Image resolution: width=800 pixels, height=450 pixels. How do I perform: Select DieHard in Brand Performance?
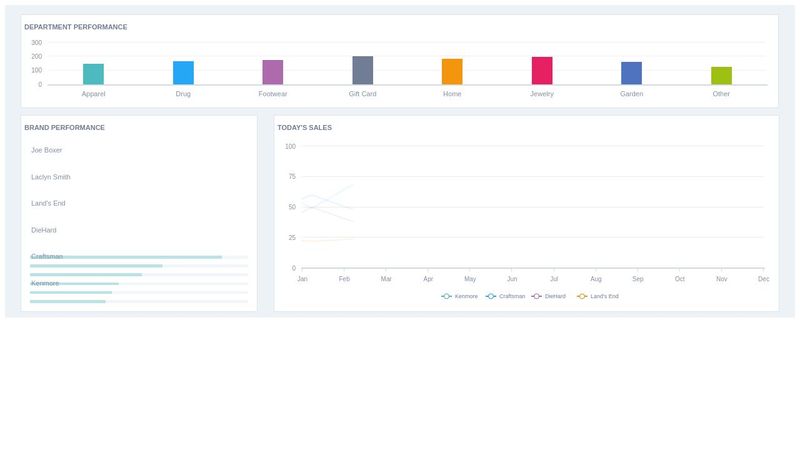coord(44,230)
